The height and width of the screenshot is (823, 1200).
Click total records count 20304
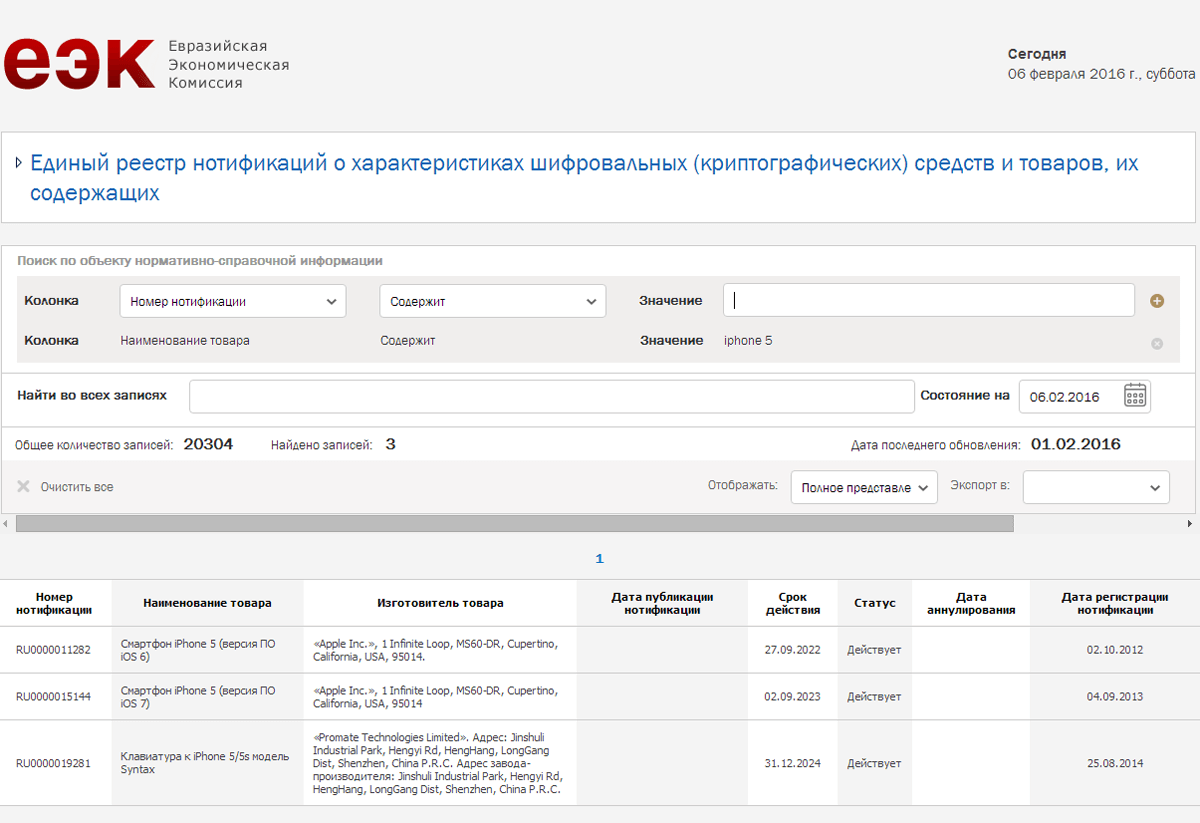tap(208, 444)
